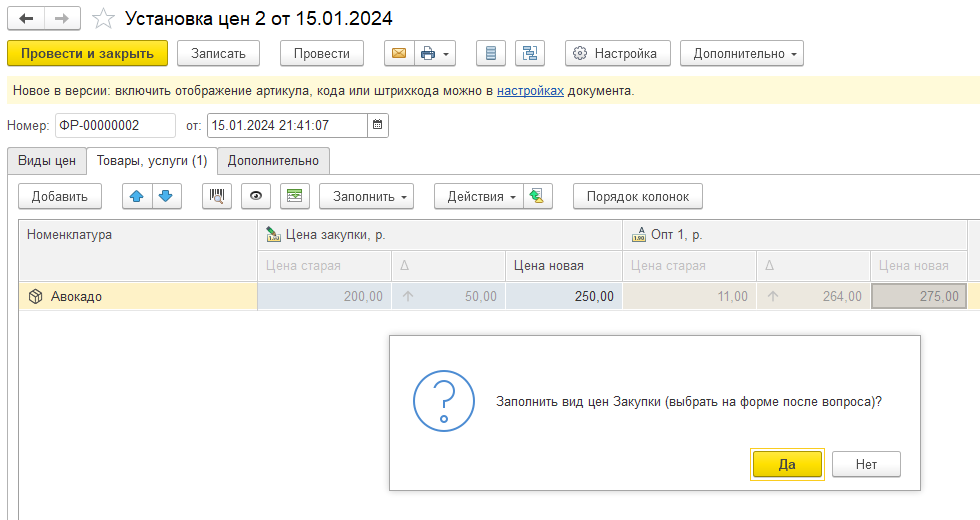Screen dimensions: 980x520
Task: Send document by email using envelope icon
Action: (399, 54)
